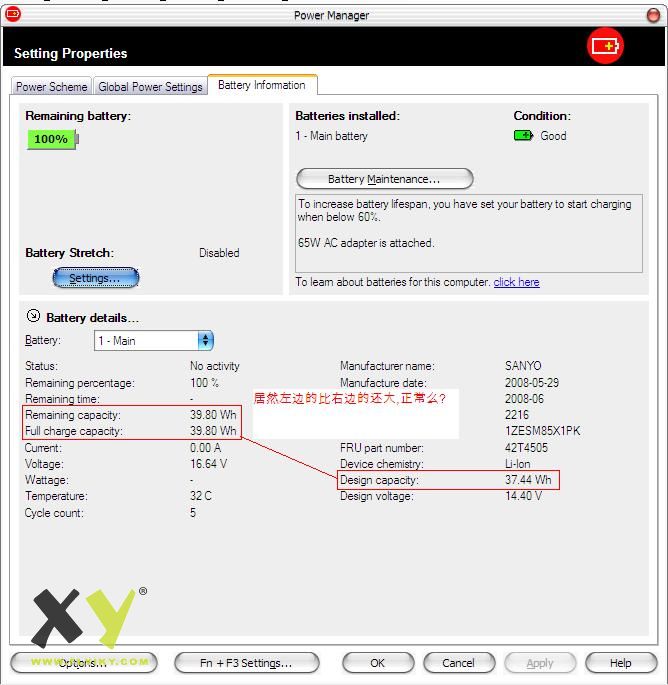Screen dimensions: 668x685
Task: Click the 'Disabled' Battery Stretch status
Action: click(x=219, y=253)
